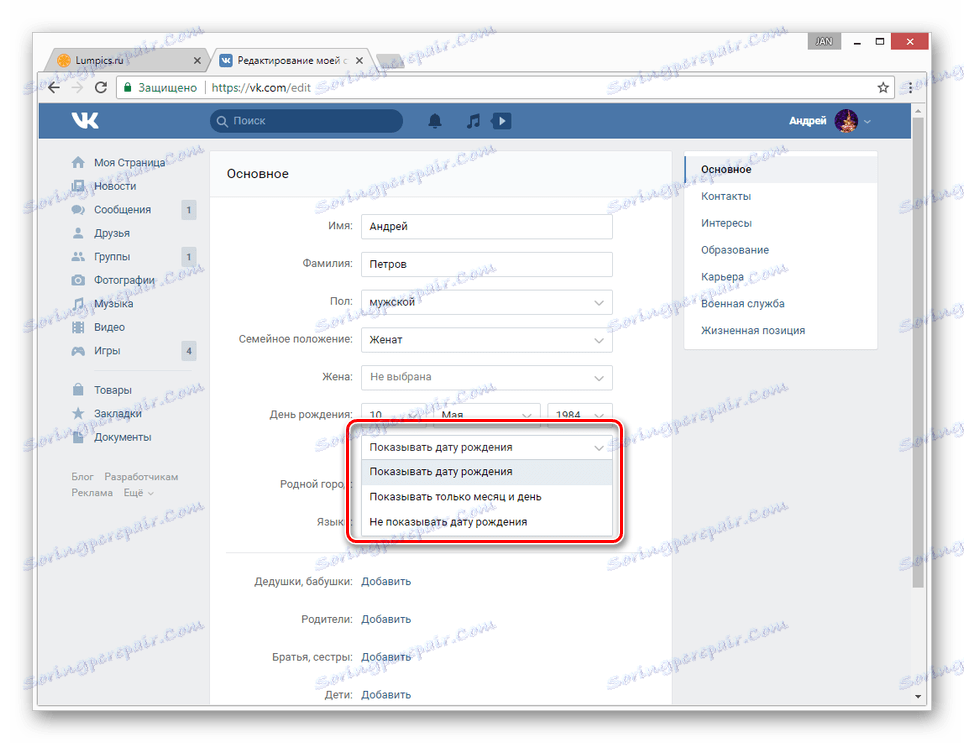Open Сообщения unread counter badge
Image resolution: width=964 pixels, height=743 pixels.
(x=189, y=210)
